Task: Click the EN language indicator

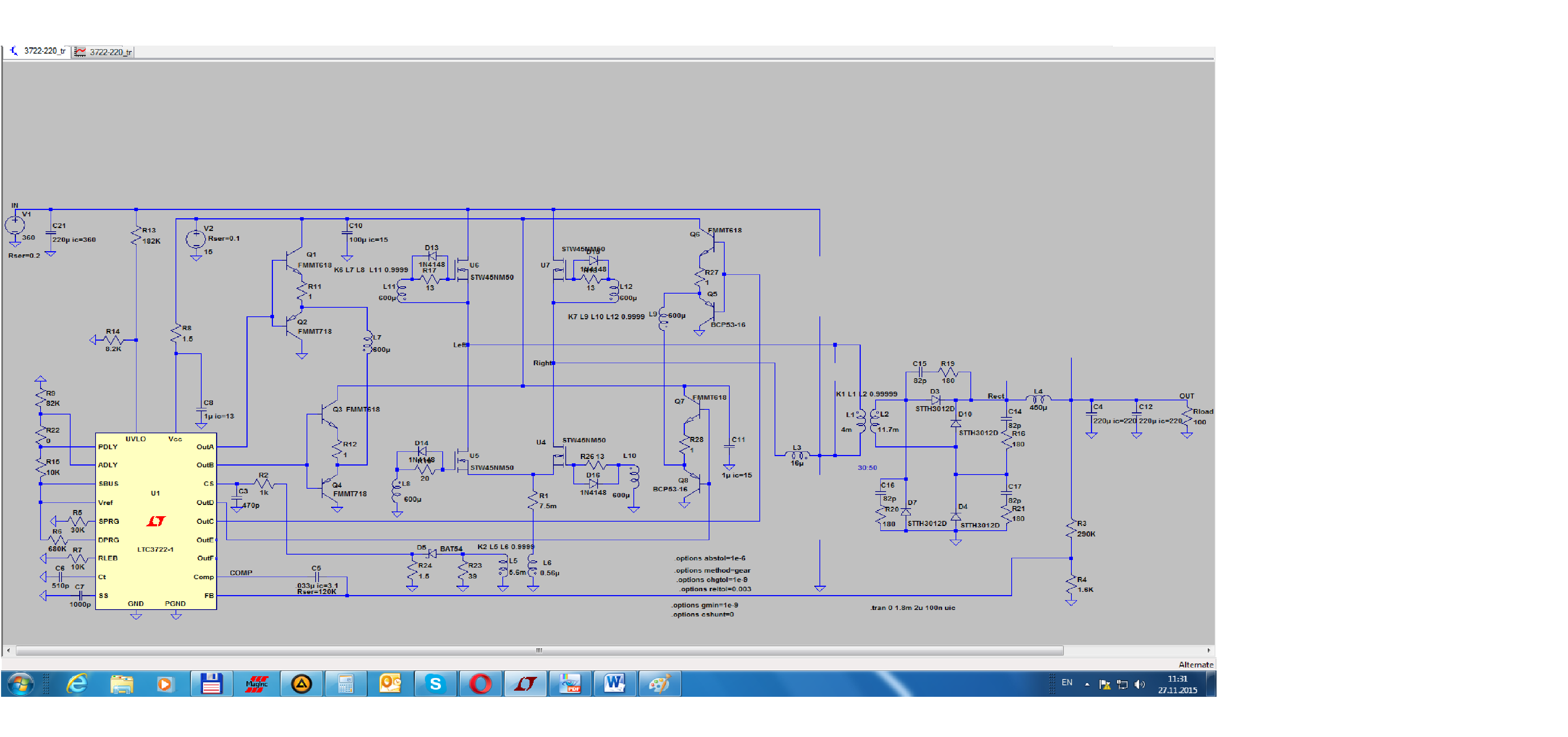Action: [x=1066, y=683]
